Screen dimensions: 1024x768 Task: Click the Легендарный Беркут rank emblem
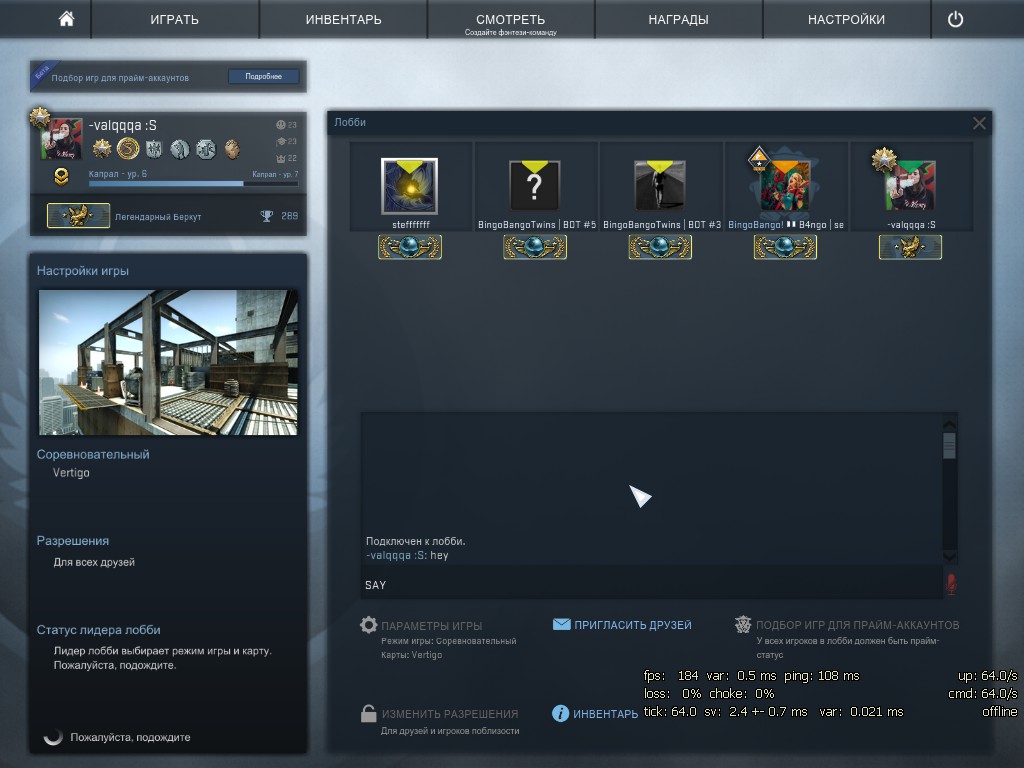(78, 216)
